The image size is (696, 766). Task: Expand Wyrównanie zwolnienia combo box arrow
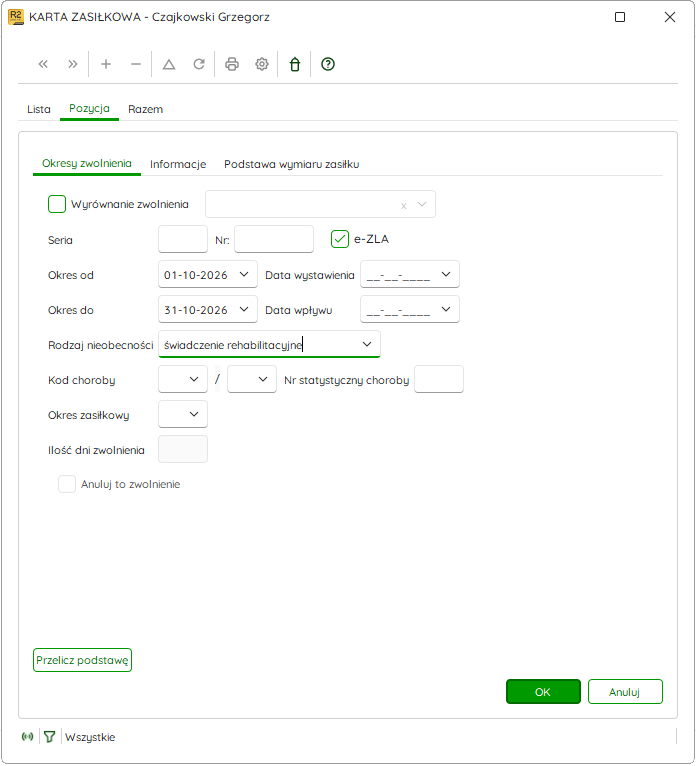point(422,204)
